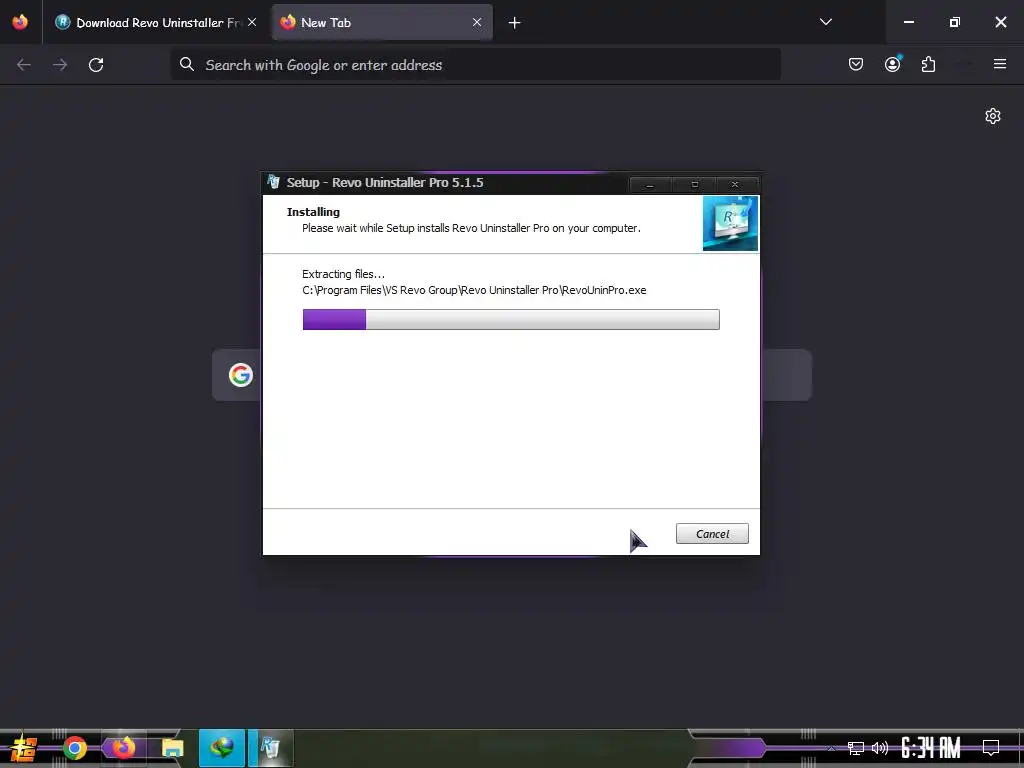Open the Firefox account icon
Viewport: 1024px width, 768px height.
click(892, 64)
